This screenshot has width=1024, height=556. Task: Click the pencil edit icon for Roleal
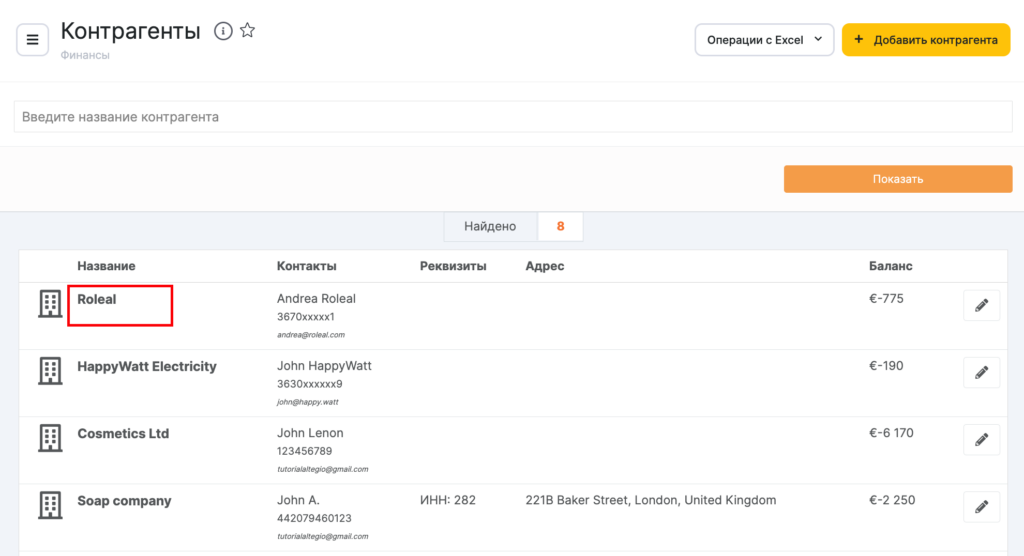(x=981, y=306)
